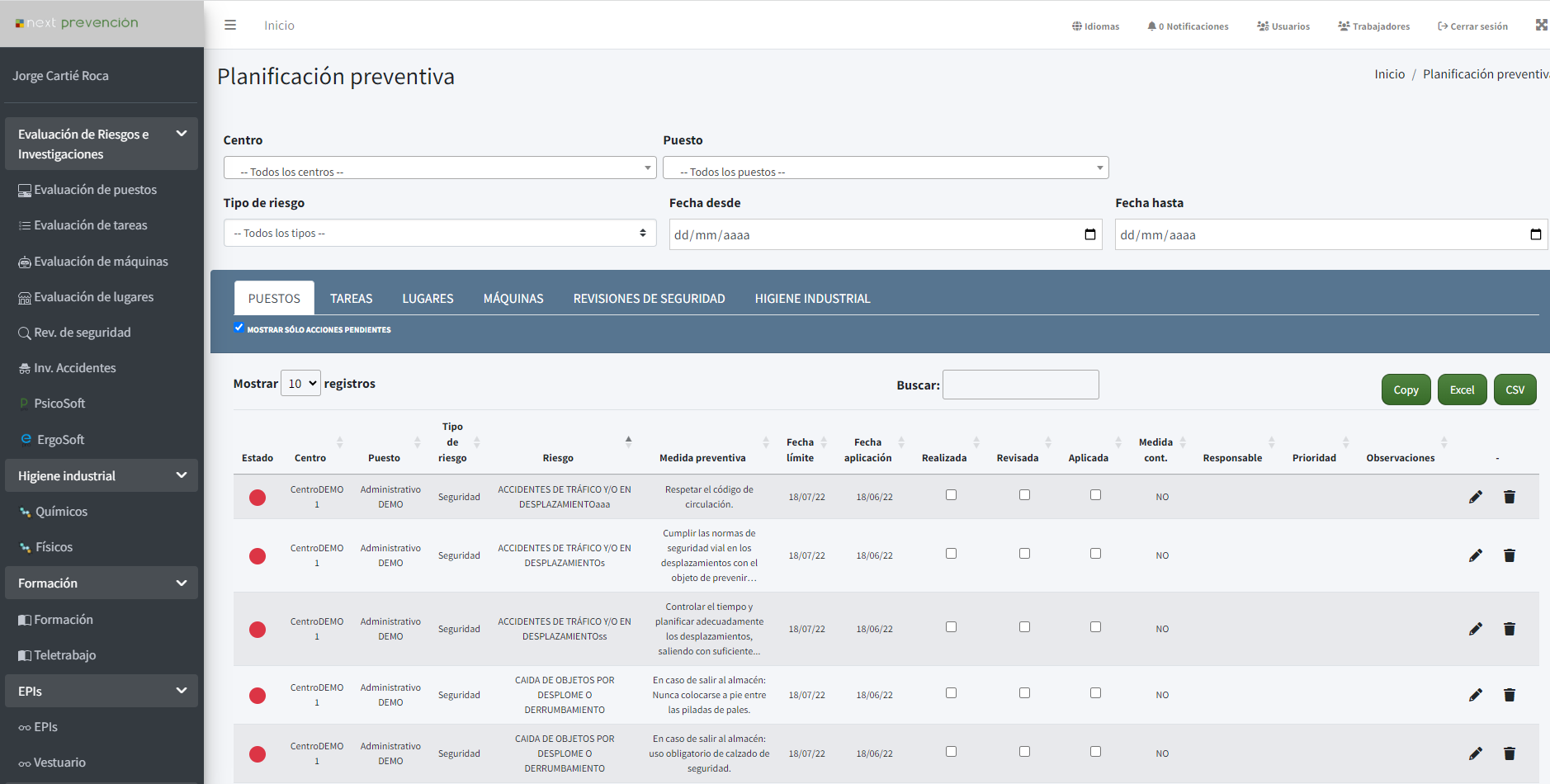1550x784 pixels.
Task: Export table with the Excel button
Action: point(1463,390)
